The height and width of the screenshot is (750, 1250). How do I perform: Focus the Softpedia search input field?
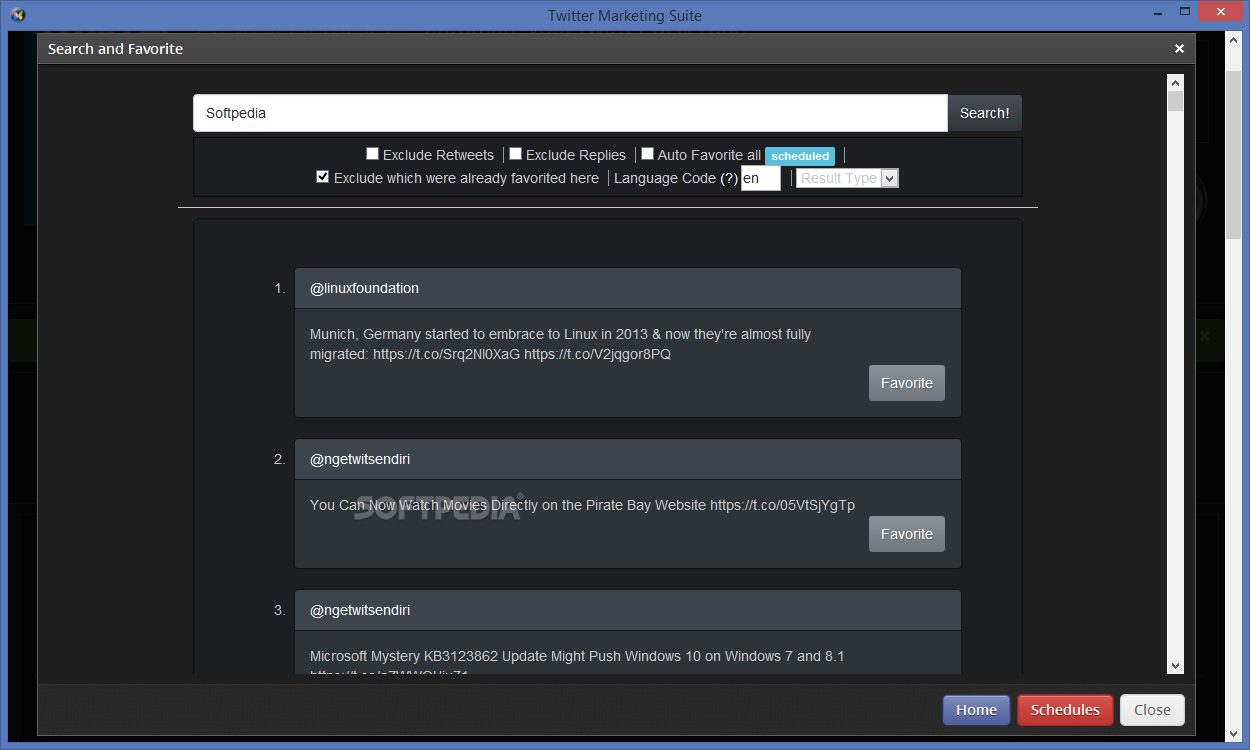[570, 113]
